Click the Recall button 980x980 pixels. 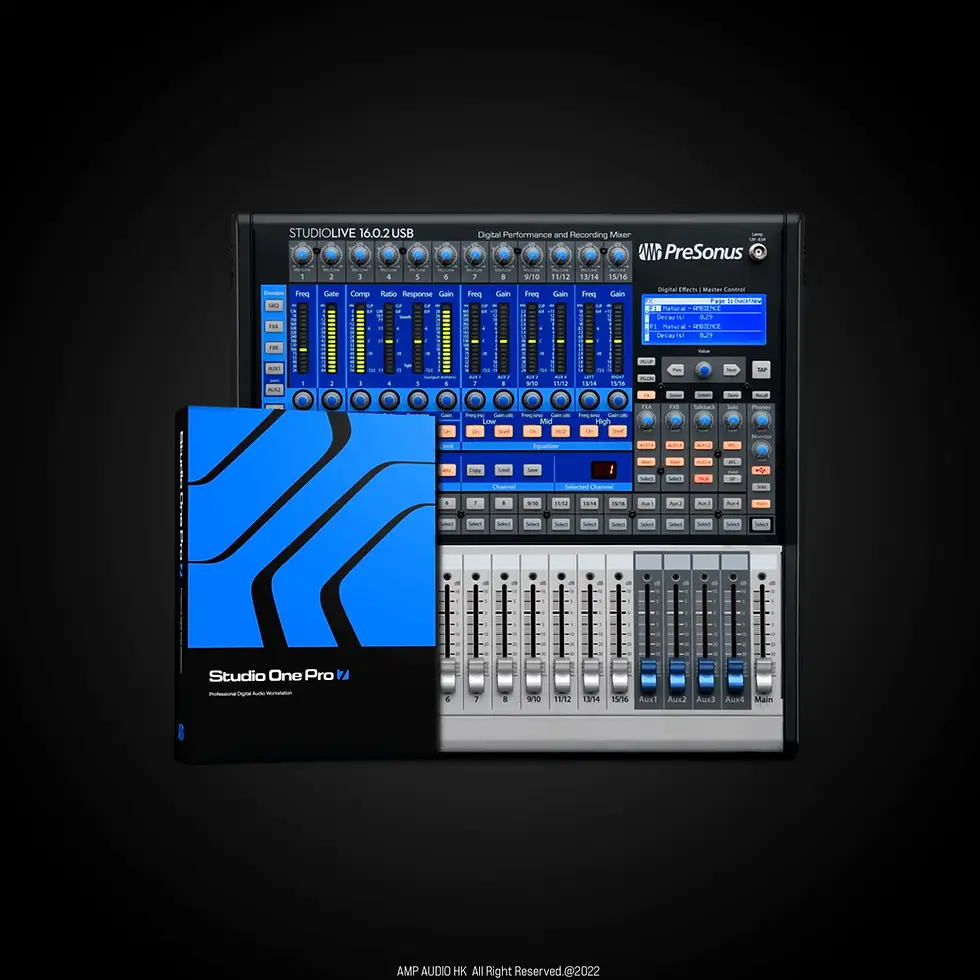[761, 395]
